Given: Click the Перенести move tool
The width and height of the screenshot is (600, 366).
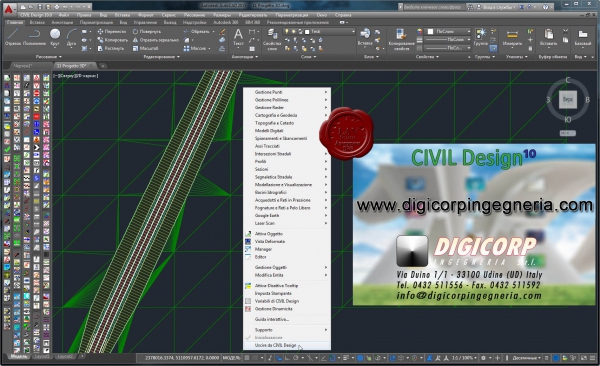Looking at the screenshot, I should (111, 31).
